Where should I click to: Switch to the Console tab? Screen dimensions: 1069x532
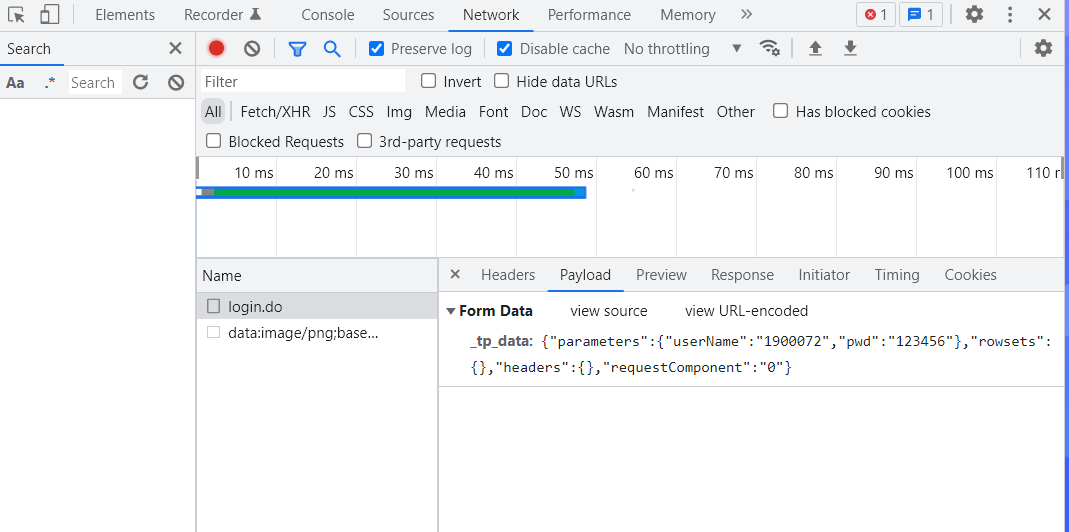(x=328, y=14)
